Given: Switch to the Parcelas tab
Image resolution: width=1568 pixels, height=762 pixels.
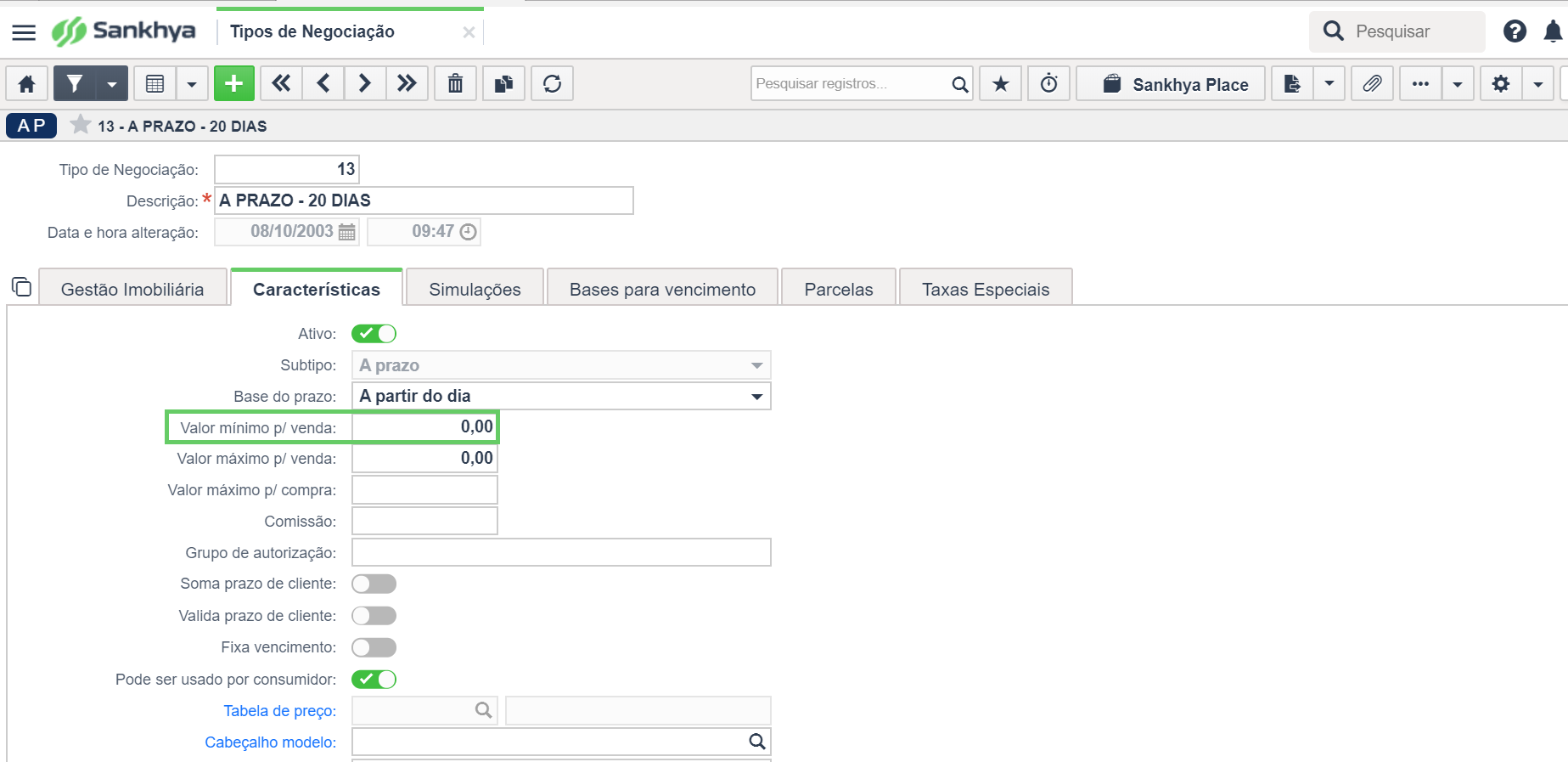Looking at the screenshot, I should pos(839,289).
